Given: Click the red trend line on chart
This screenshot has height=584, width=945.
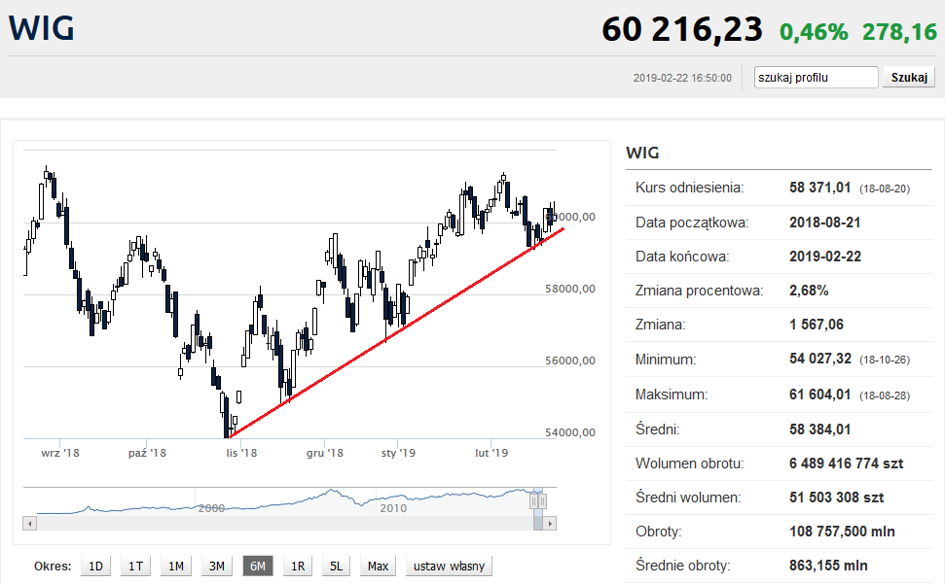Looking at the screenshot, I should tap(398, 333).
